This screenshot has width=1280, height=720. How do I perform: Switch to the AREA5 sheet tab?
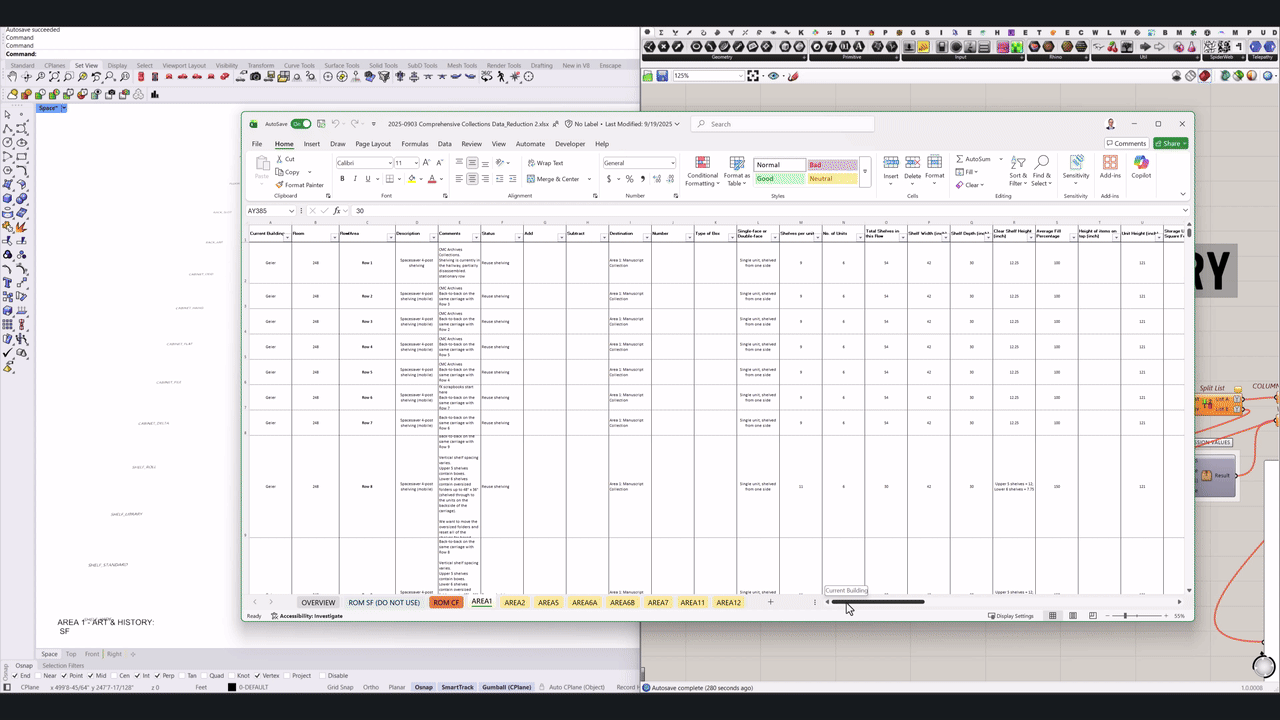coord(548,602)
